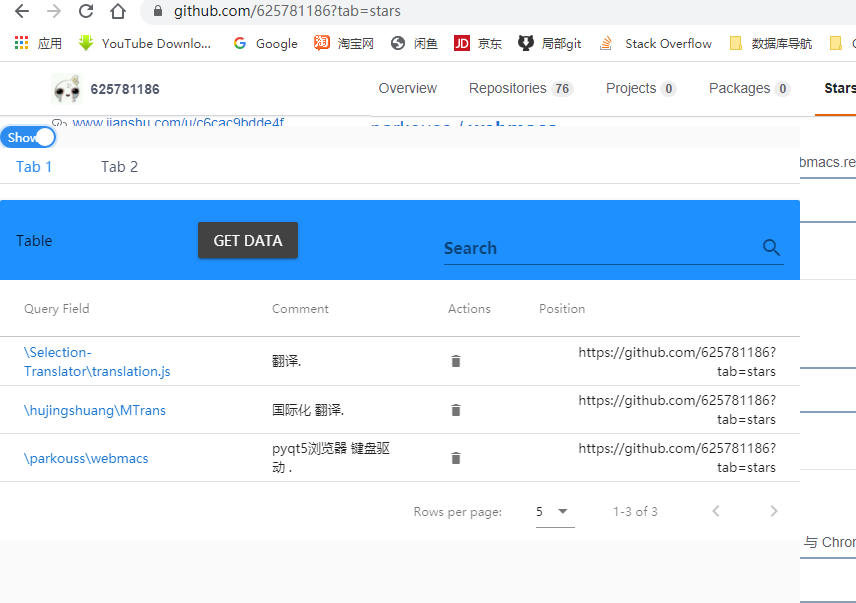The width and height of the screenshot is (856, 603).
Task: Click the browser forward arrow
Action: [54, 11]
